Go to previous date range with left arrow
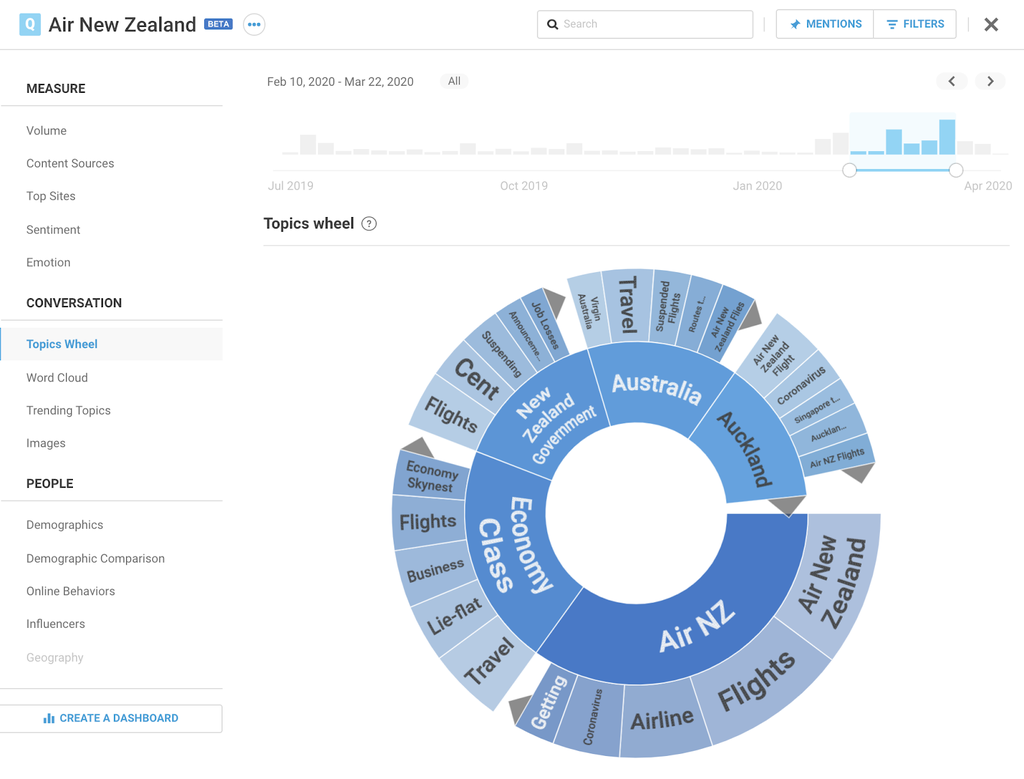Screen dimensions: 1024x779 click(x=952, y=81)
